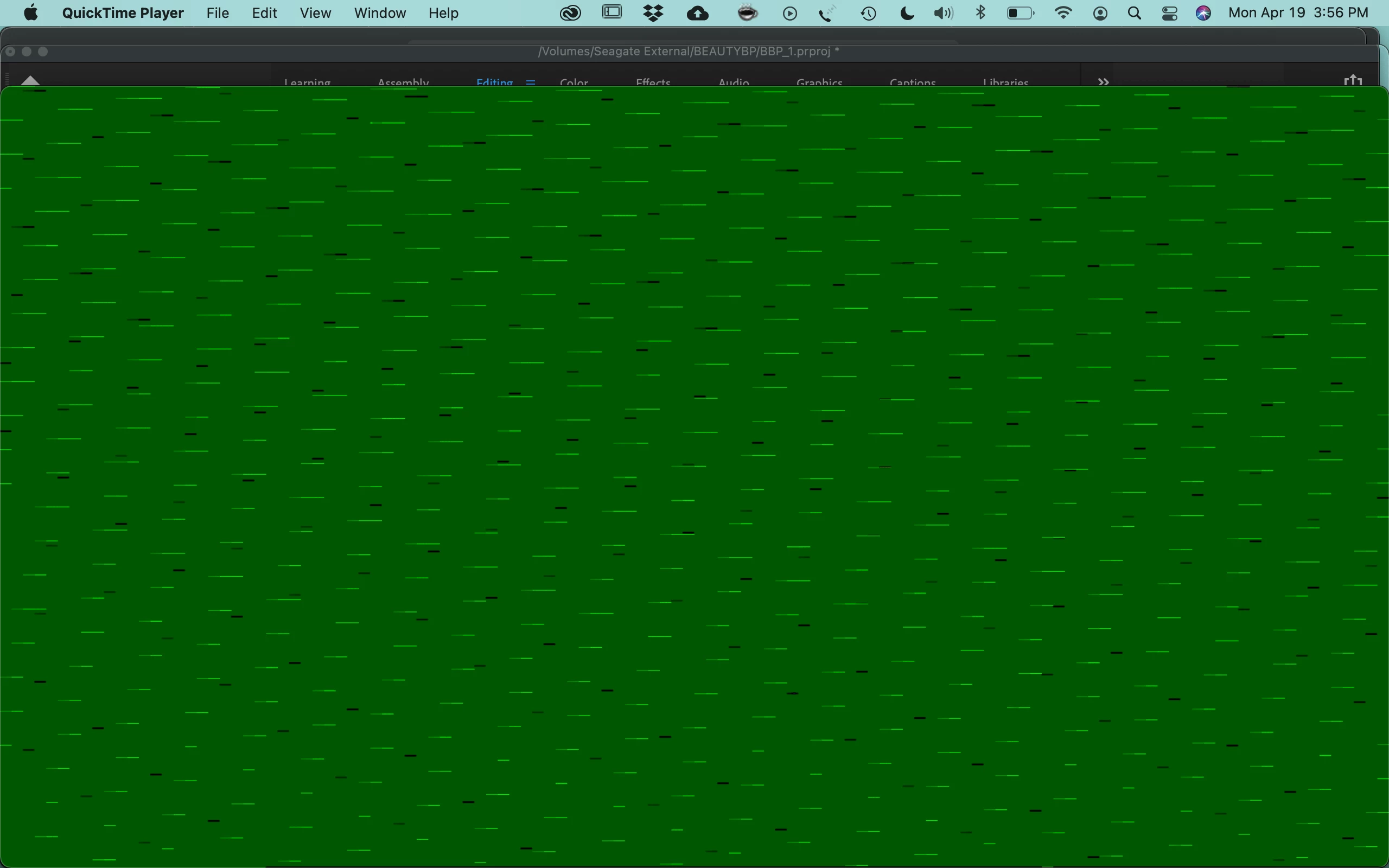The height and width of the screenshot is (868, 1389).
Task: Open the Editing workspace hamburger menu
Action: 530,82
